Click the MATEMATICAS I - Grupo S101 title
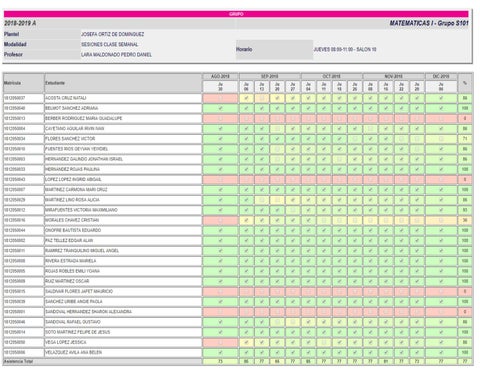This screenshot has height=371, width=480. coord(429,23)
